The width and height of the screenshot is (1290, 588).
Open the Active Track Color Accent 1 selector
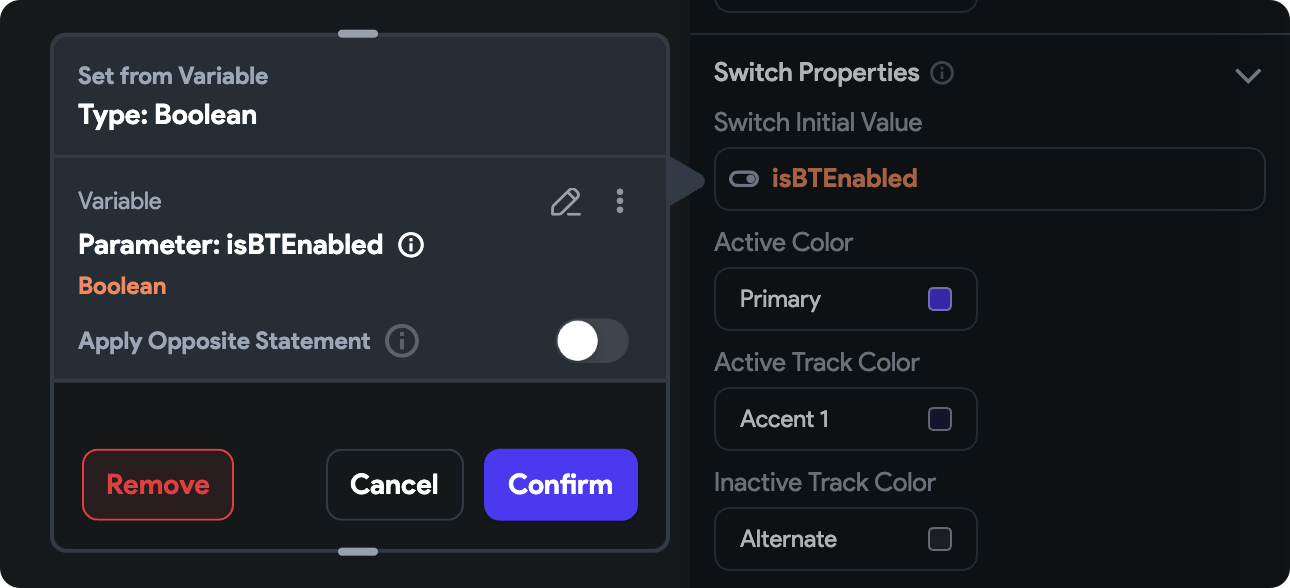pos(845,419)
